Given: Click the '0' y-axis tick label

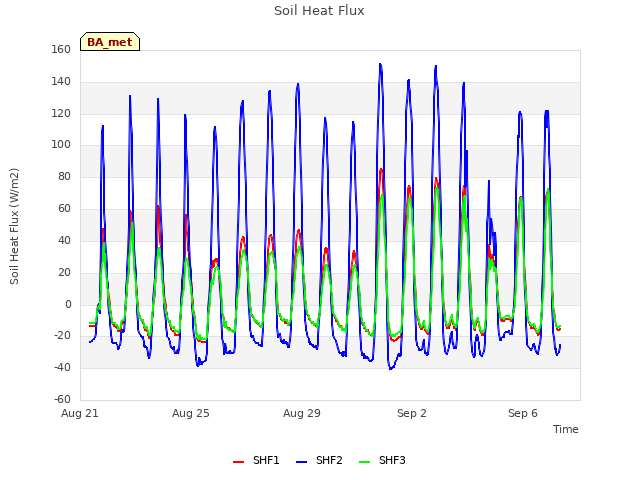Looking at the screenshot, I should [68, 304].
